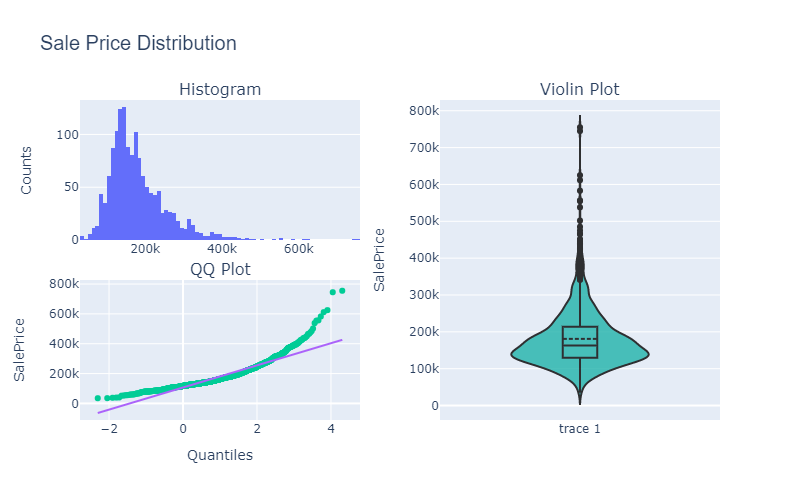Click the Violin Plot subplot title

coord(579,89)
